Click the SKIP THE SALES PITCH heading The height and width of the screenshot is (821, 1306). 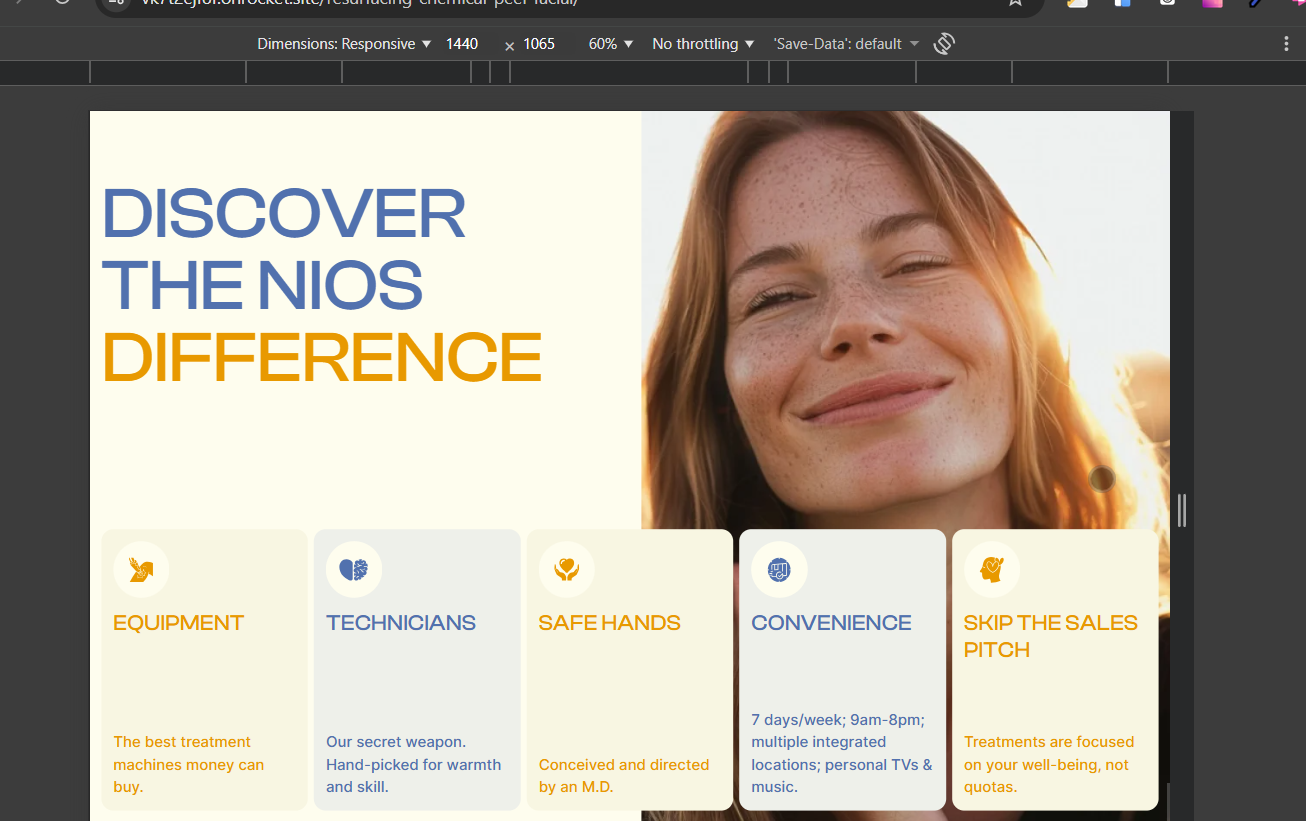[1050, 636]
